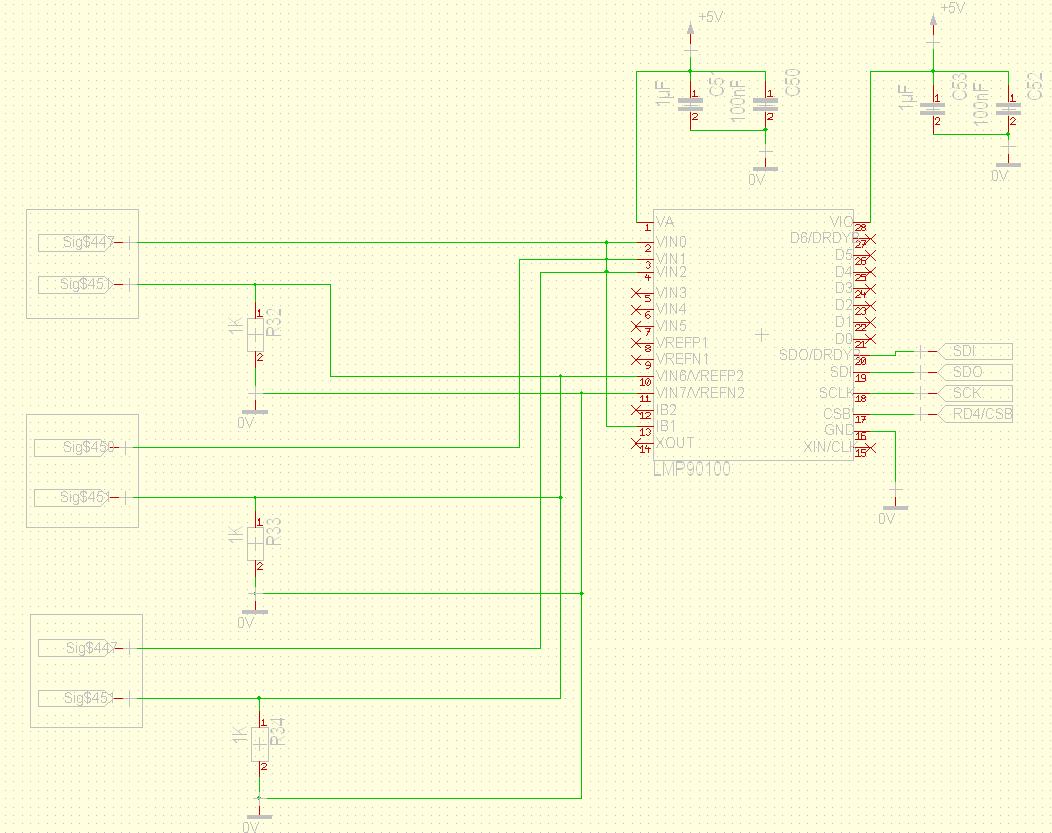Select resistor R34 symbol

tap(258, 745)
